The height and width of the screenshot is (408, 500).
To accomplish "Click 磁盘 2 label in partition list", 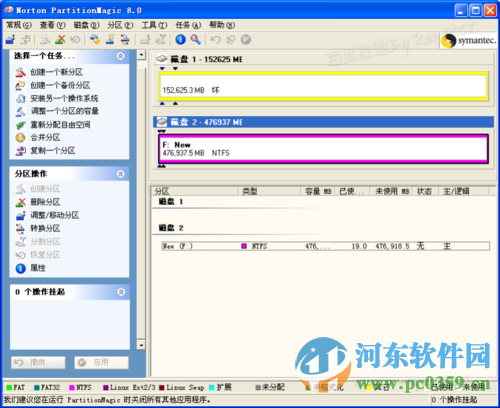I will click(171, 228).
